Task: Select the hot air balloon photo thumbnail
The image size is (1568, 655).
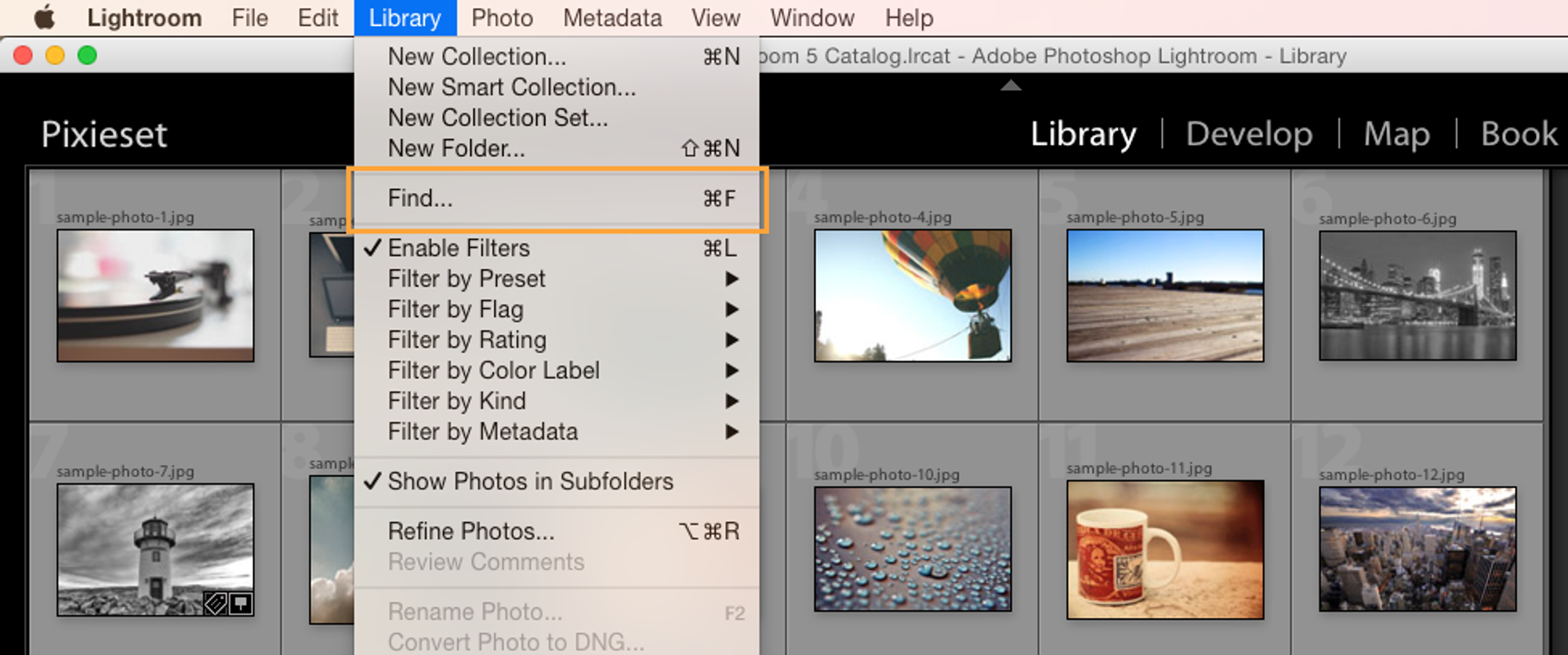Action: [x=913, y=296]
